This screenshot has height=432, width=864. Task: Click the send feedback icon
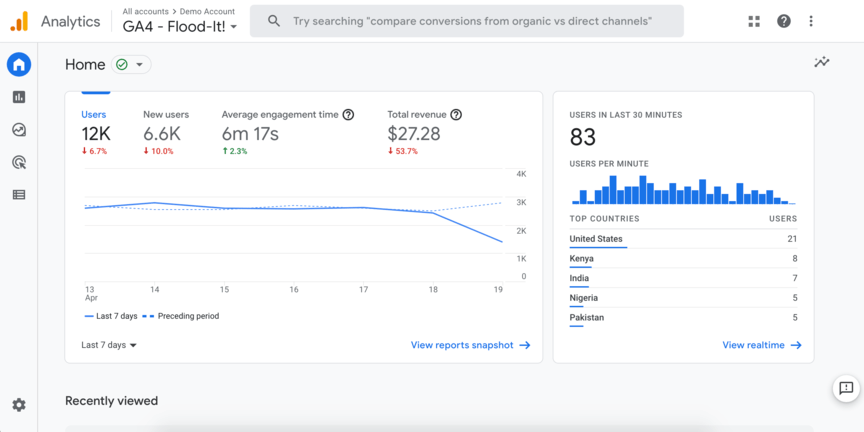coord(846,388)
